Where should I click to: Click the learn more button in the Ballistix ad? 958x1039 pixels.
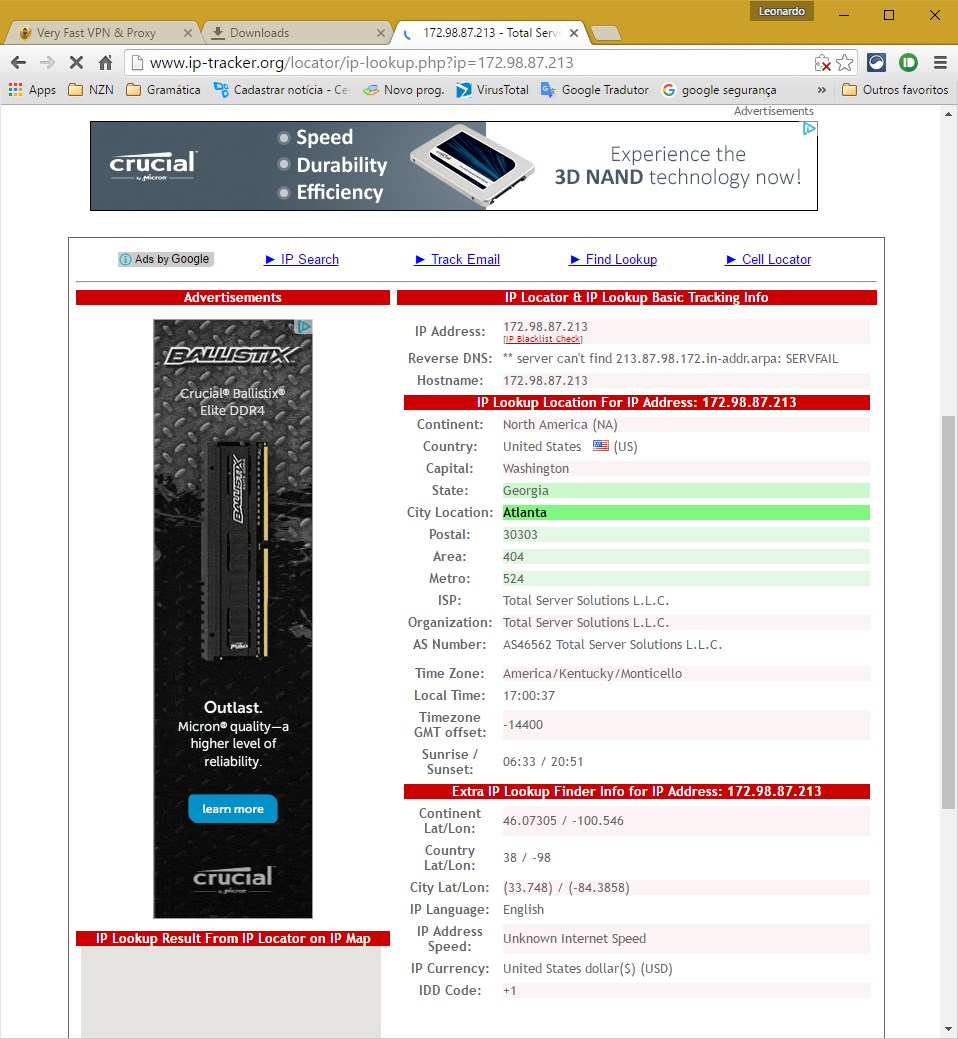pyautogui.click(x=233, y=809)
